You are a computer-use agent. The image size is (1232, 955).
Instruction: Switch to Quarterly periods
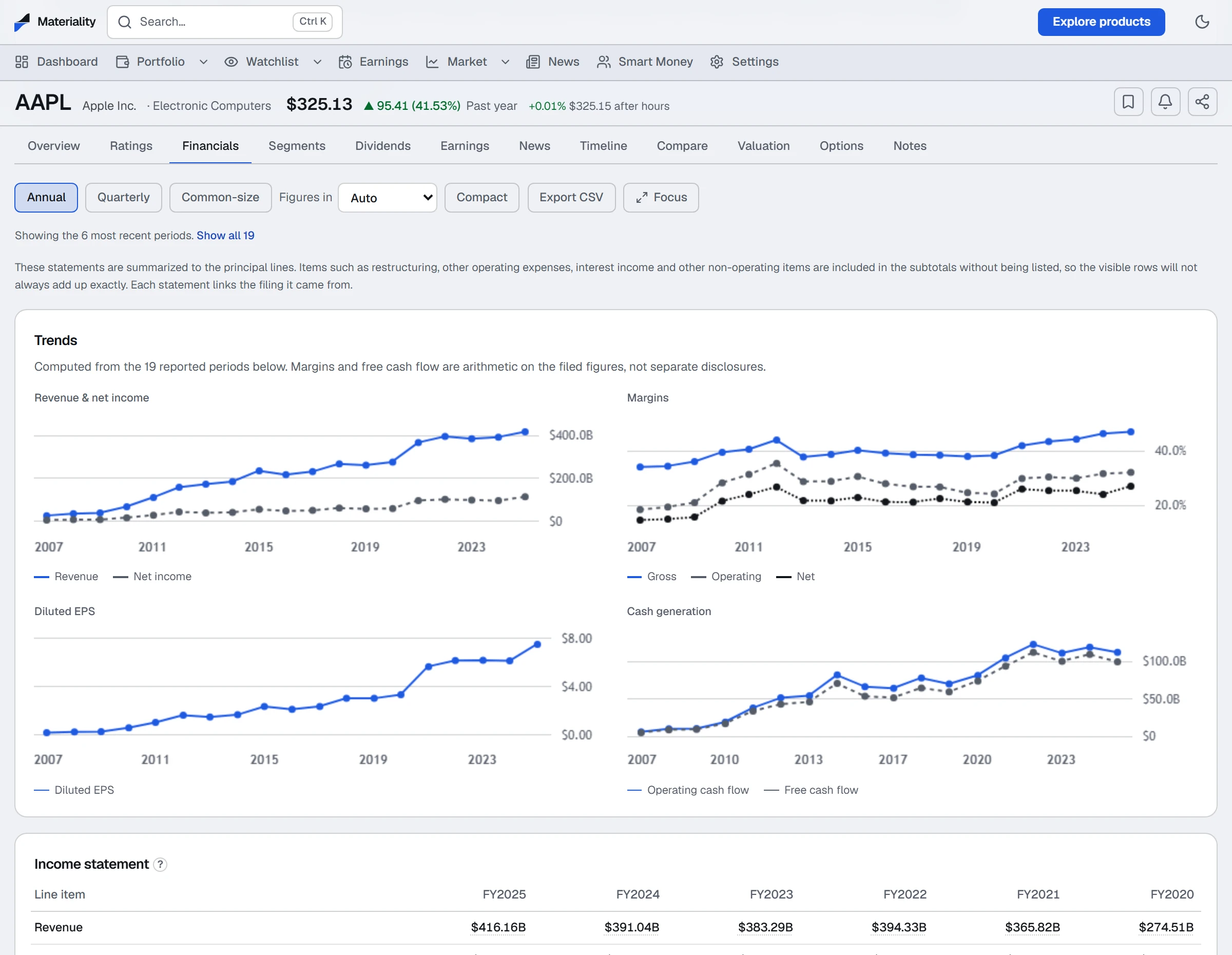point(124,198)
